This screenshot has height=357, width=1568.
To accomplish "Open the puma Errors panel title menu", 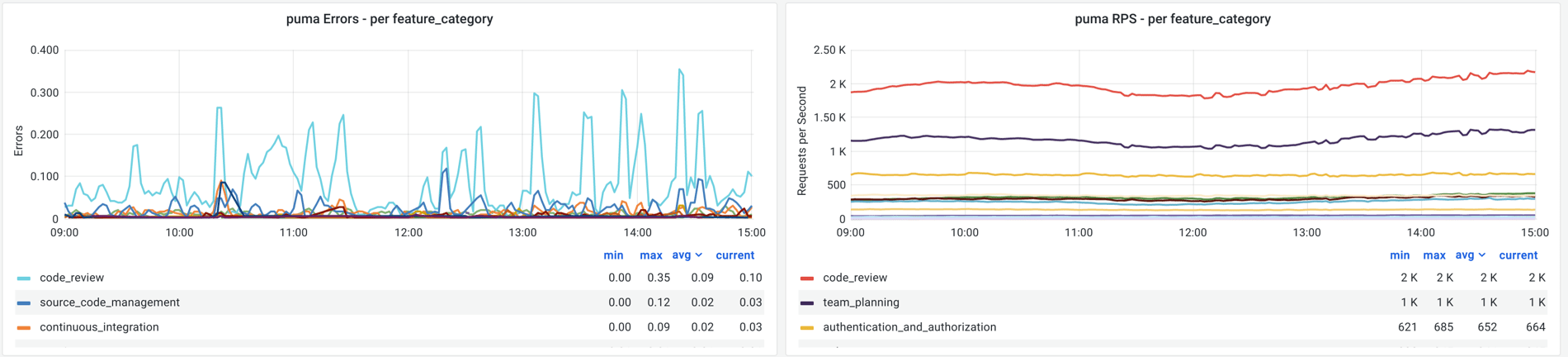I will [390, 19].
